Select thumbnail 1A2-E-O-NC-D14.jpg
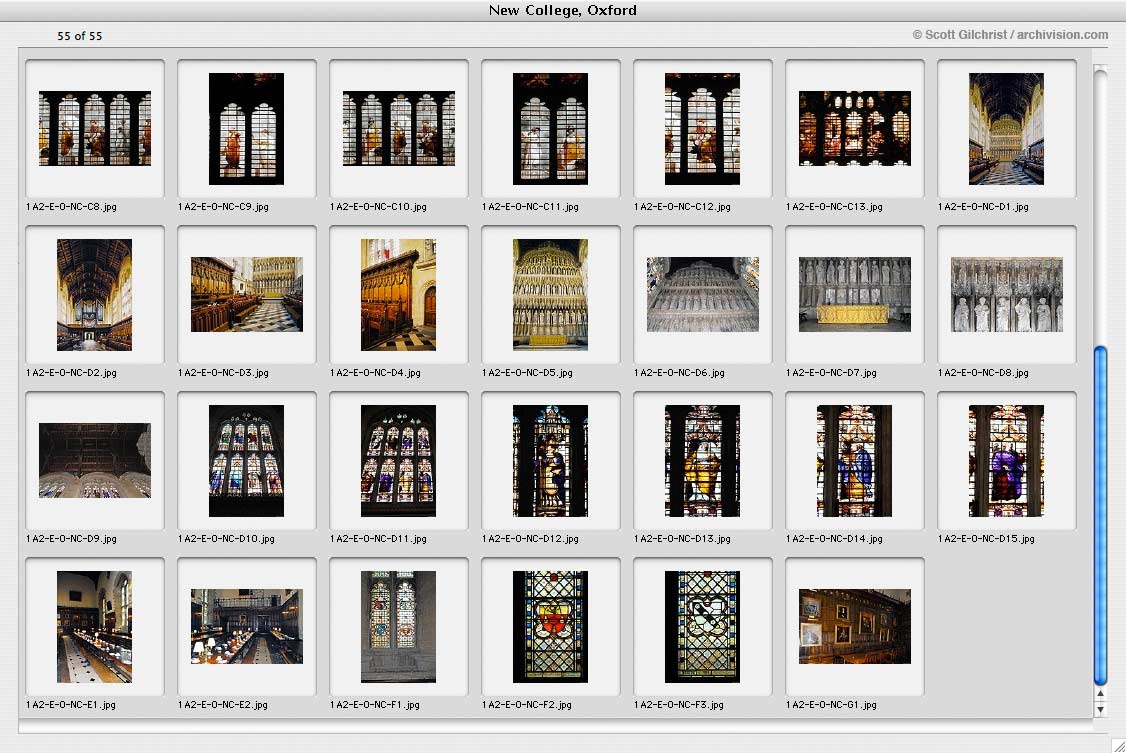Image resolution: width=1126 pixels, height=753 pixels. [855, 461]
